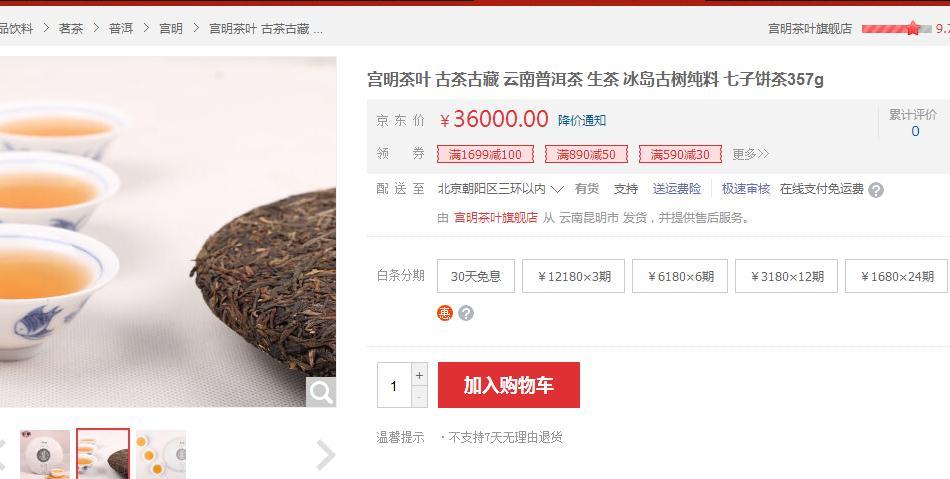The width and height of the screenshot is (950, 479).
Task: Increase quantity with the plus button
Action: pos(419,375)
